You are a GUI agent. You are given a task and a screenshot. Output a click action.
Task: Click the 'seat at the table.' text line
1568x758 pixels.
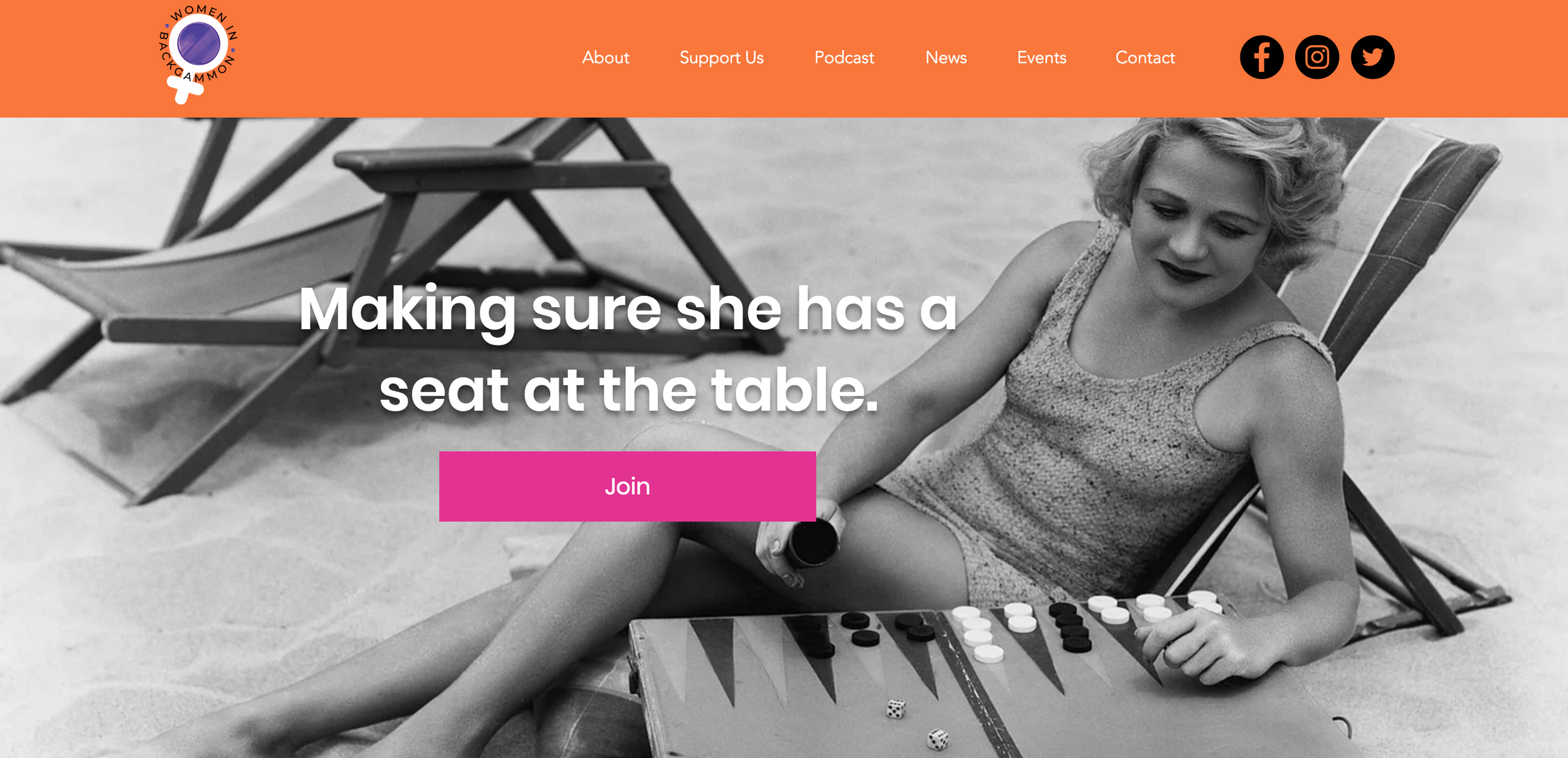(x=628, y=390)
